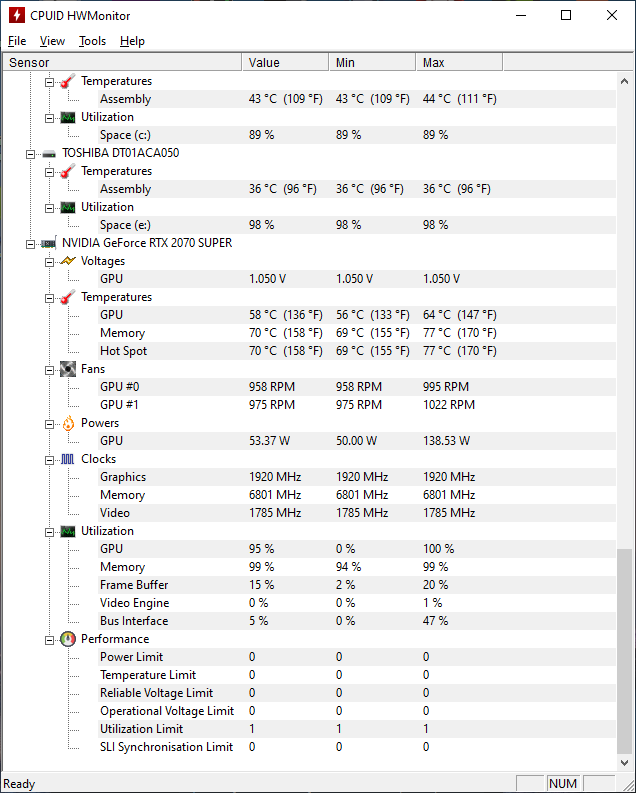Viewport: 636px width, 793px height.
Task: Click the Sensor column header
Action: pyautogui.click(x=120, y=63)
